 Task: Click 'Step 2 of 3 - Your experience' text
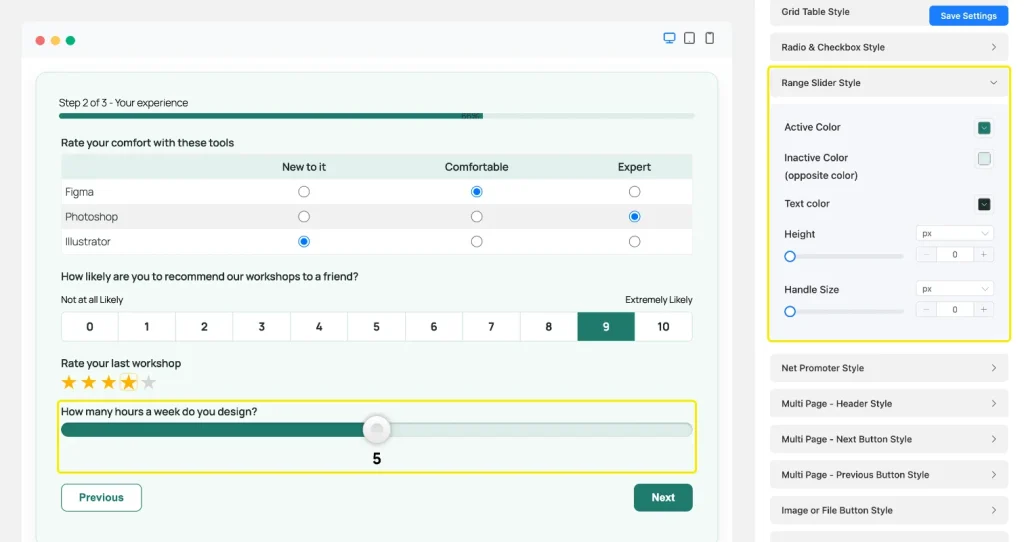[x=123, y=103]
